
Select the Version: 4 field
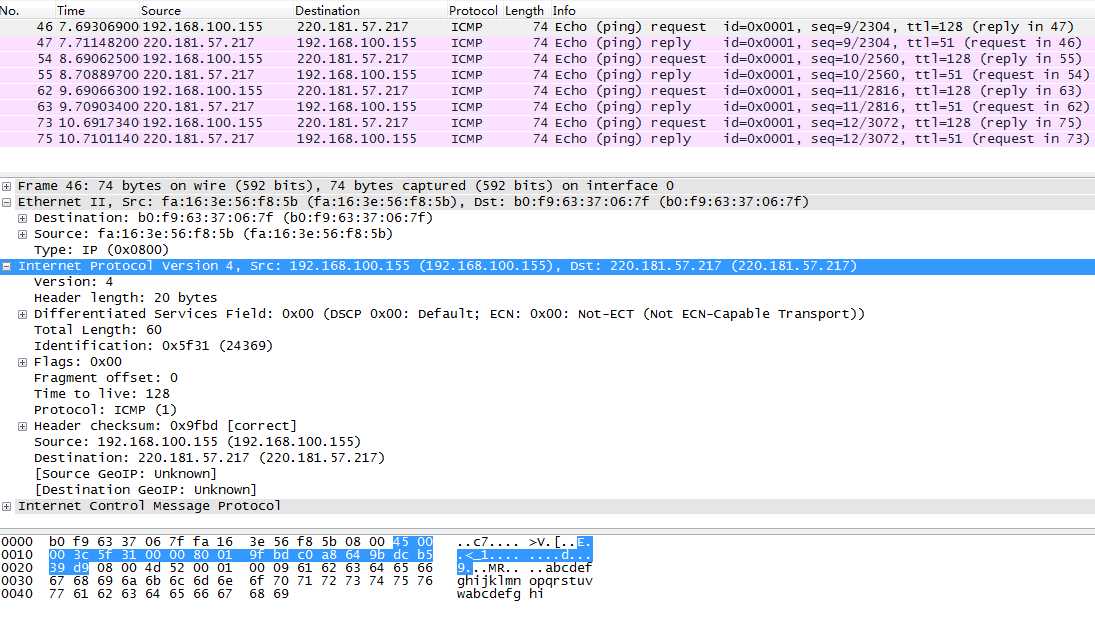click(x=73, y=282)
